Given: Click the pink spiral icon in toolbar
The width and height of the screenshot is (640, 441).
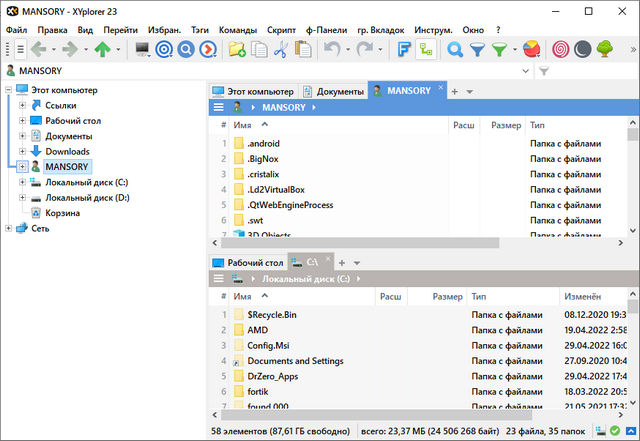Looking at the screenshot, I should [x=561, y=48].
